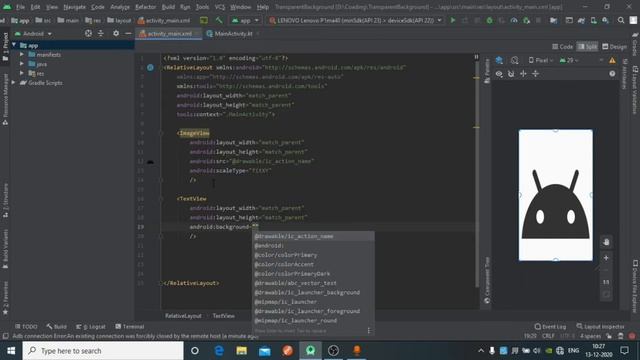Click orientation for preview icon
Image resolution: width=640 pixels, height=360 pixels.
click(x=514, y=60)
